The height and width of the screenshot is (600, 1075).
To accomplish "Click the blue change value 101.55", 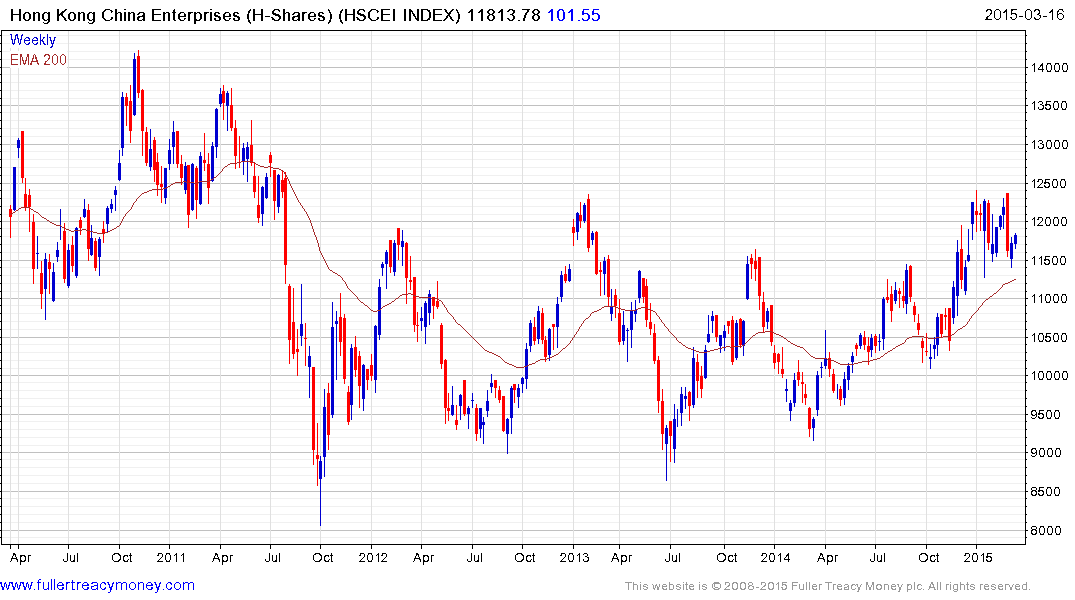I will (574, 15).
